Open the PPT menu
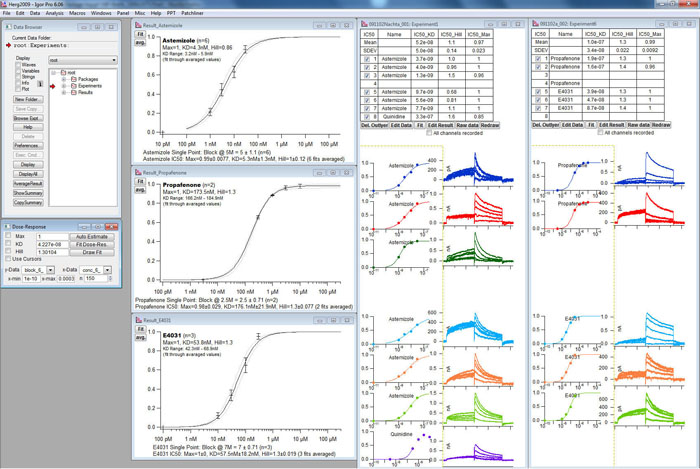 (x=171, y=13)
